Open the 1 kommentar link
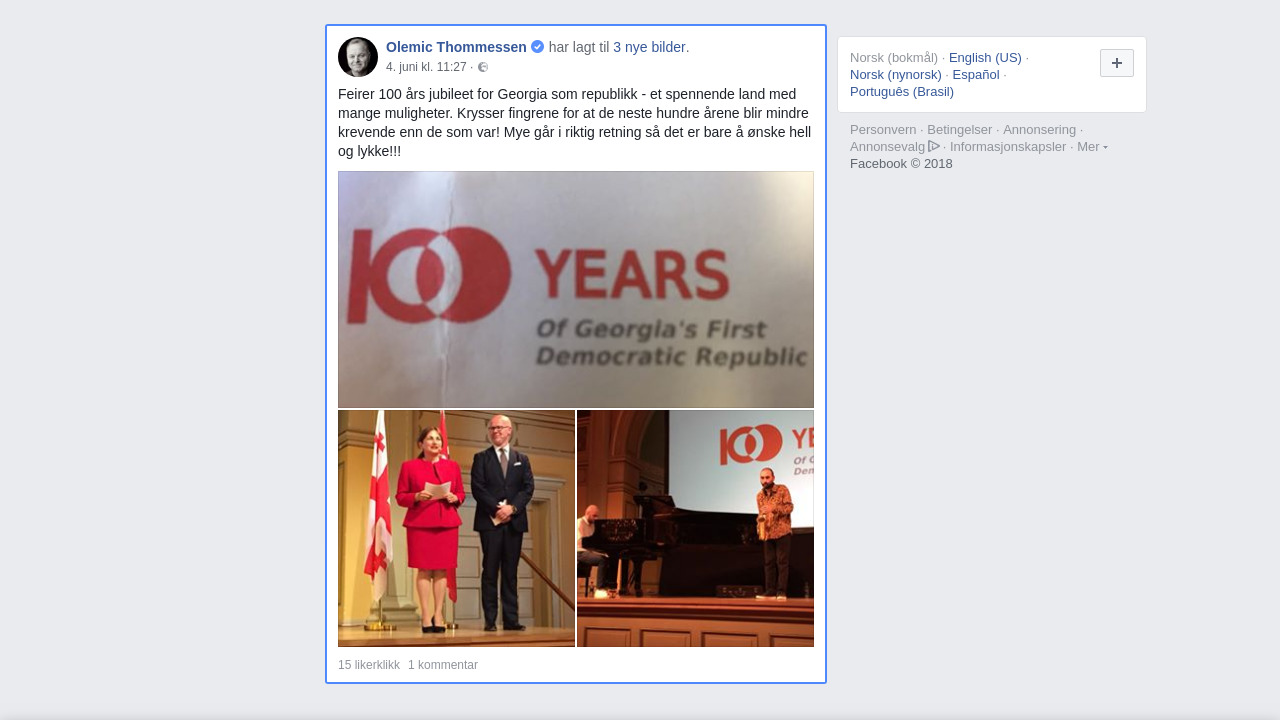The image size is (1280, 720). pos(443,665)
